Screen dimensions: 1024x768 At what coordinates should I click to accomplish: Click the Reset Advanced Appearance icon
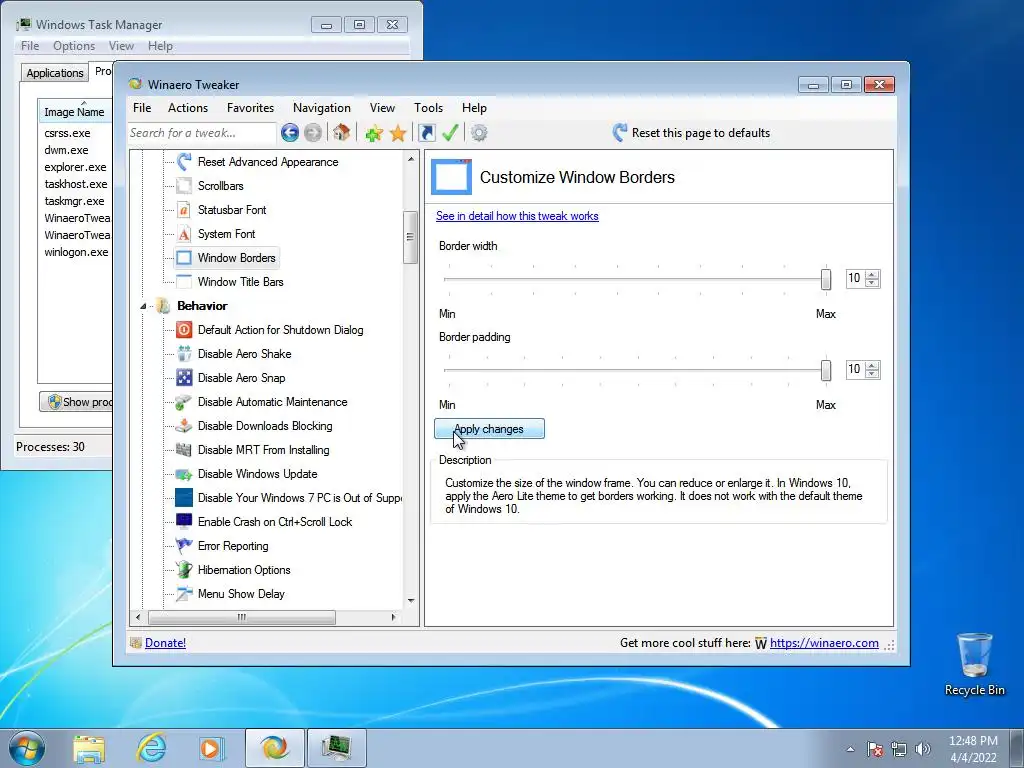[184, 161]
